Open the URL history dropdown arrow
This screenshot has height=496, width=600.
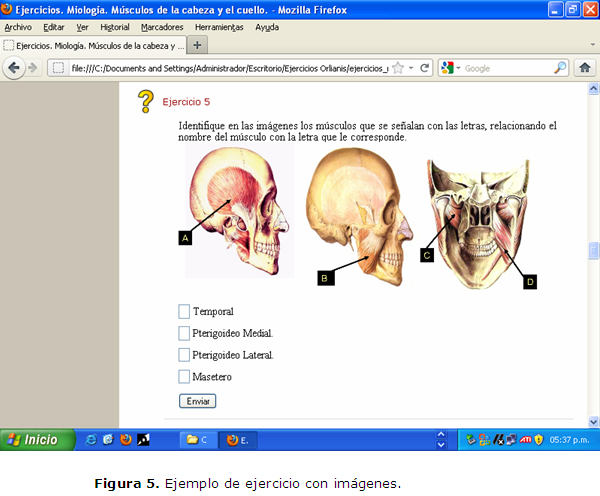pyautogui.click(x=412, y=68)
